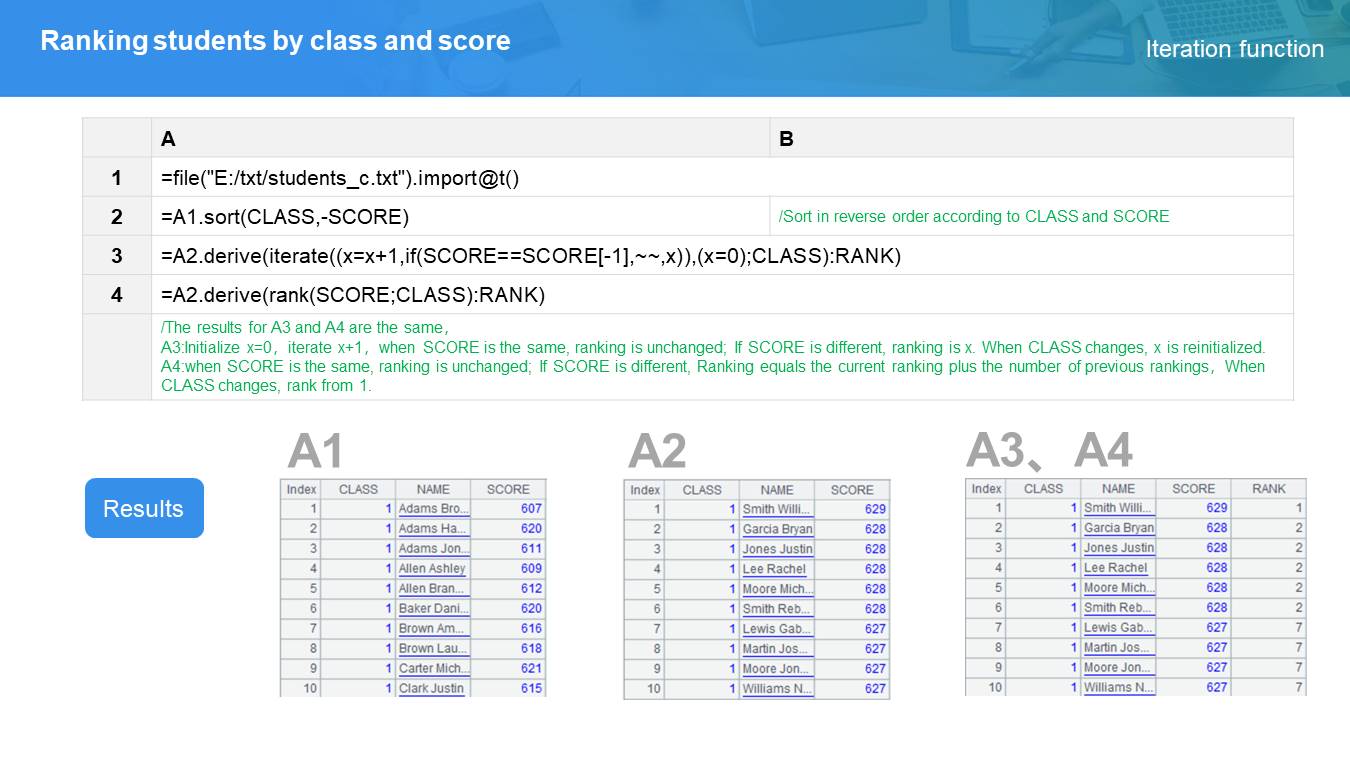Select the cell containing =file("E:/txt/students_c.txt").import@t()
This screenshot has width=1350, height=759.
722,177
